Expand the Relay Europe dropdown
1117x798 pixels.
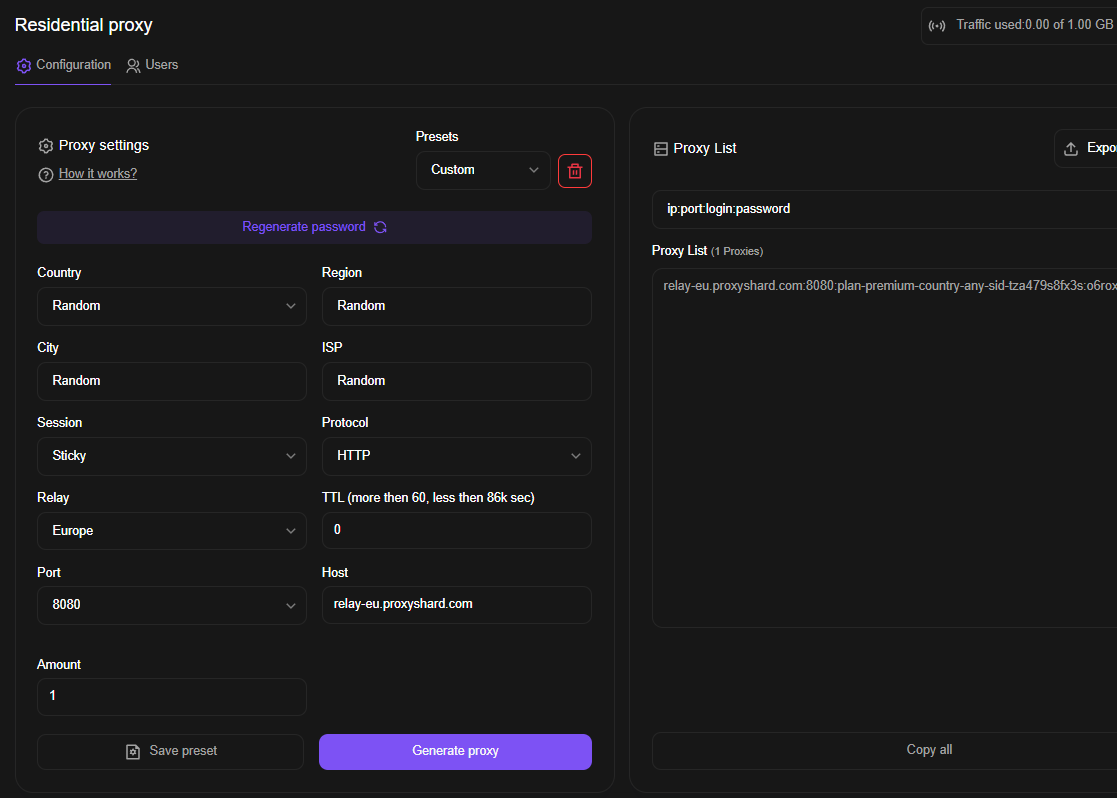[171, 531]
